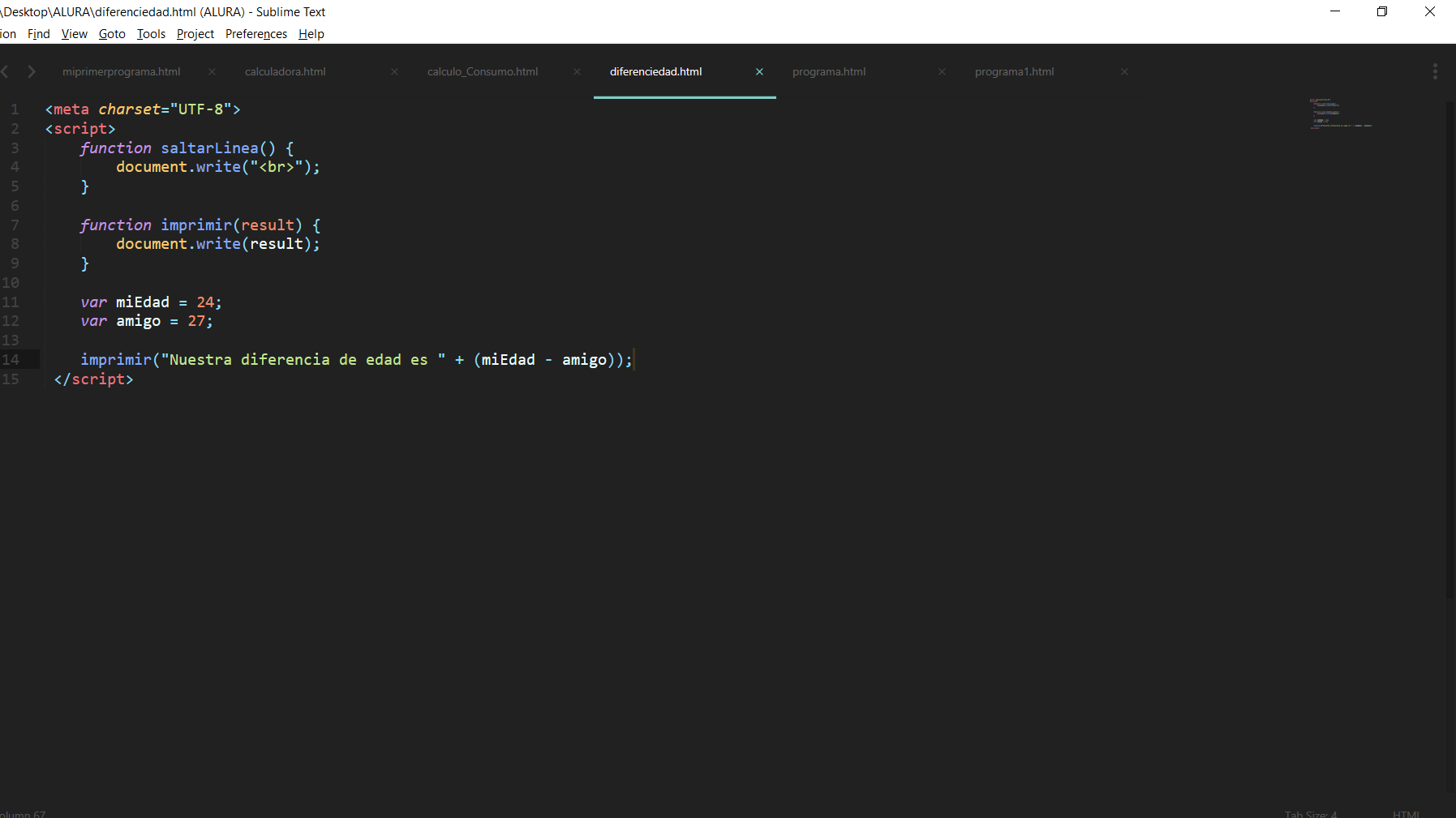Open the View menu
Image resolution: width=1456 pixels, height=818 pixels.
coord(75,34)
